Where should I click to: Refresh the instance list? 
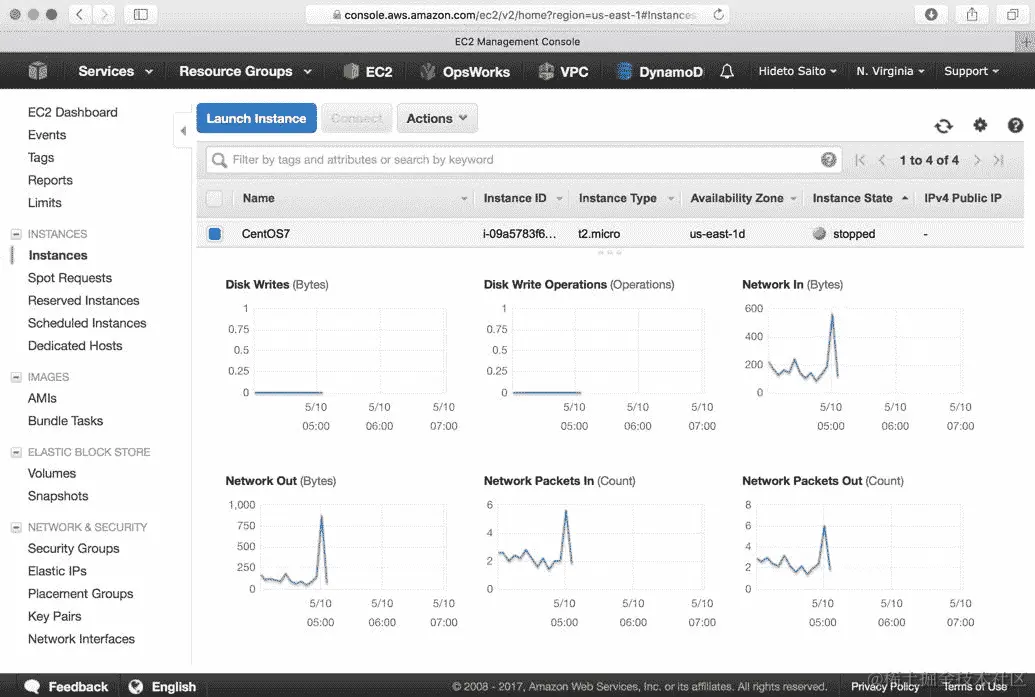click(x=943, y=125)
